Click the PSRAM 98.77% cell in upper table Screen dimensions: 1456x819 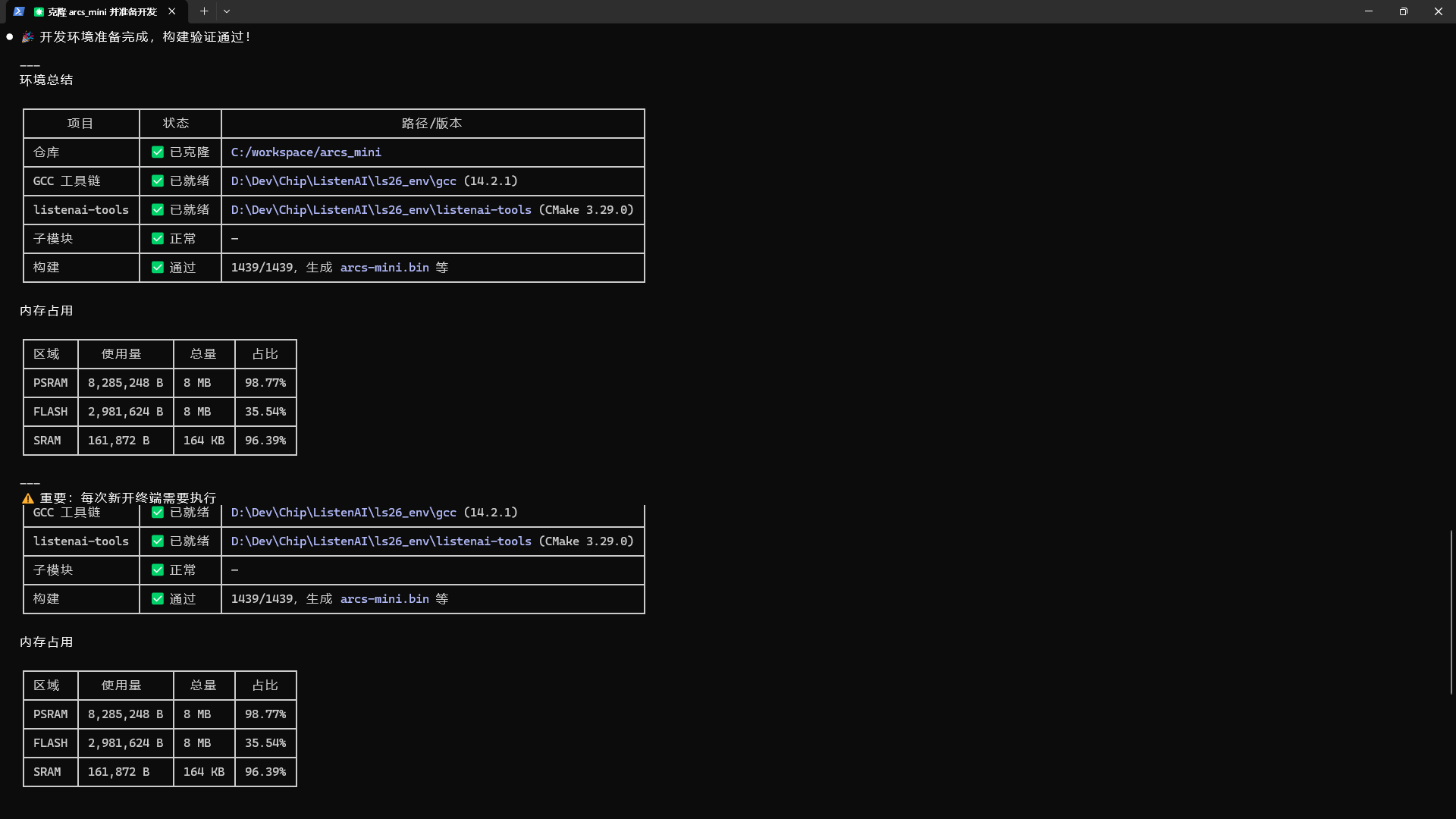click(265, 383)
